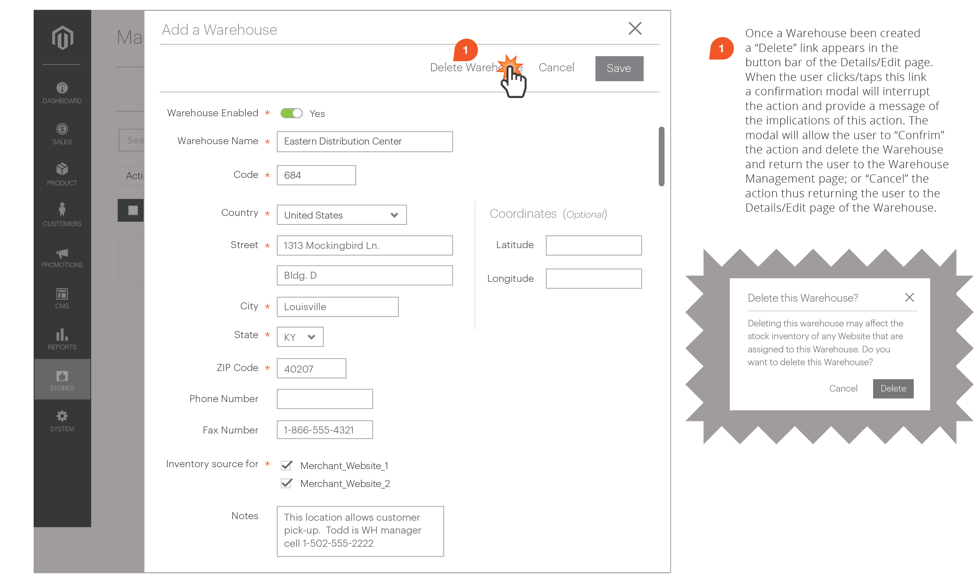Viewport: 975px width, 585px height.
Task: Open the Promotions megaphone icon
Action: pyautogui.click(x=62, y=254)
